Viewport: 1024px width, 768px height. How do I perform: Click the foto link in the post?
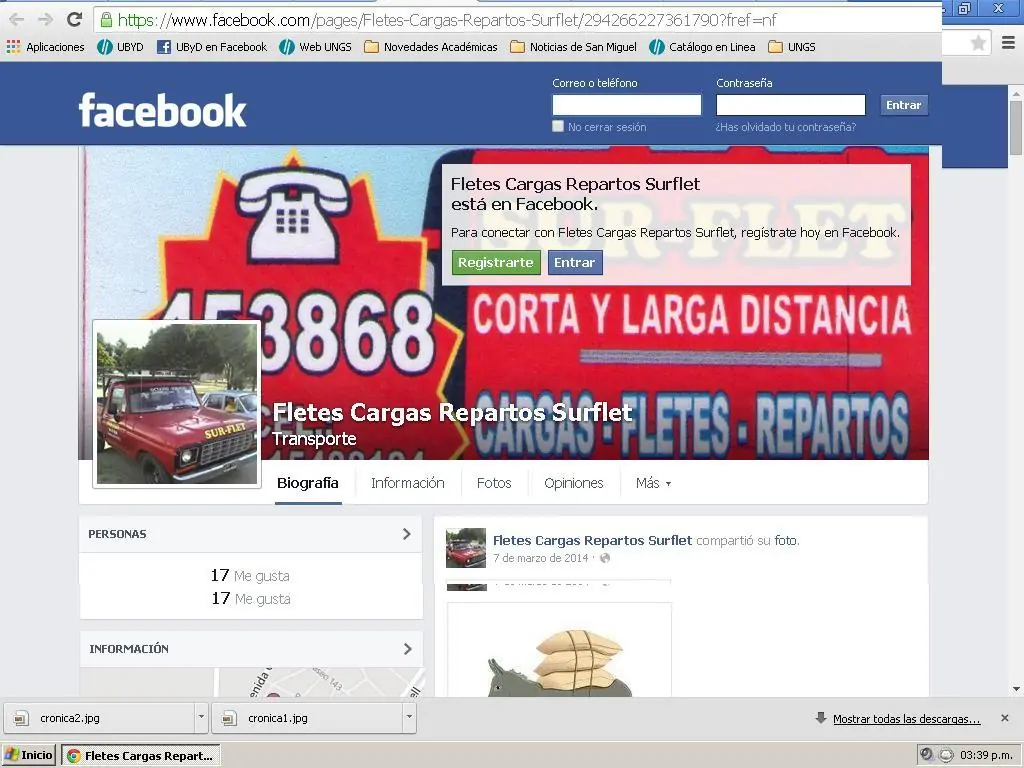point(785,540)
